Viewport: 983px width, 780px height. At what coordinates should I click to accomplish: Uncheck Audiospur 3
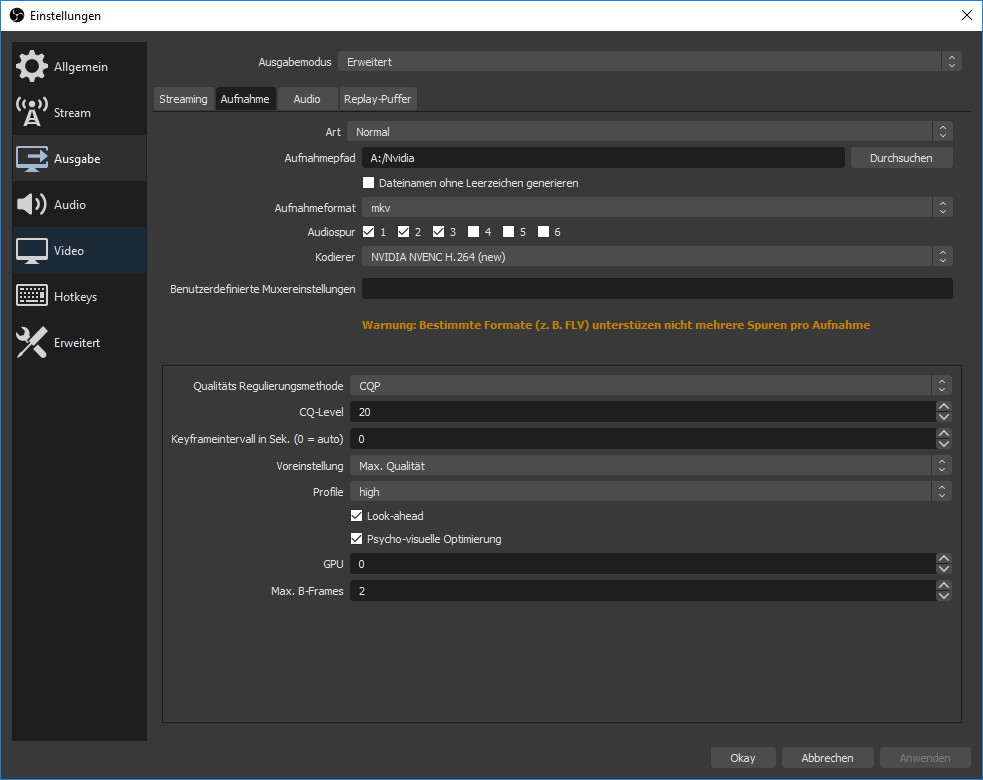coord(438,232)
